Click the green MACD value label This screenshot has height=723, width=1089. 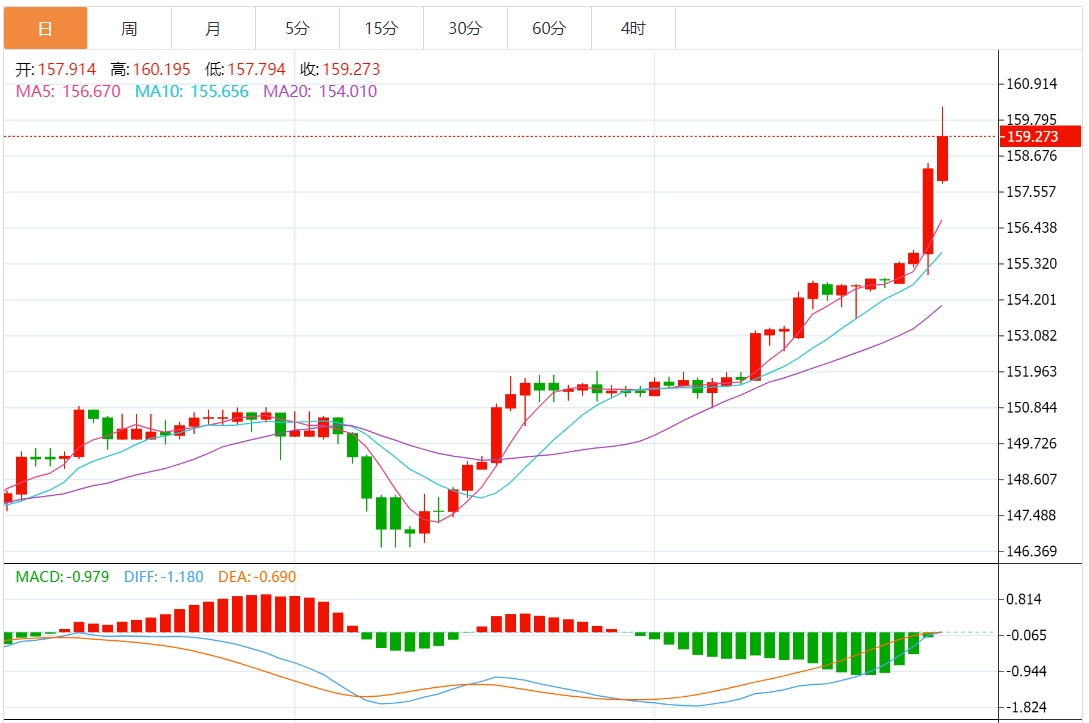pyautogui.click(x=62, y=576)
